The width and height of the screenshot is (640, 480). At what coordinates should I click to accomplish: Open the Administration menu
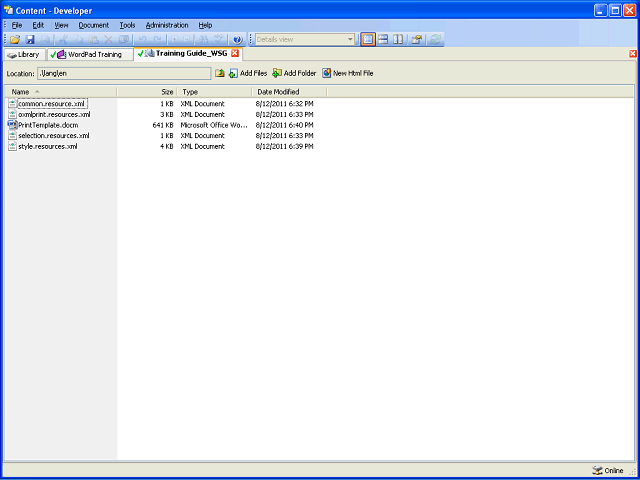point(167,25)
